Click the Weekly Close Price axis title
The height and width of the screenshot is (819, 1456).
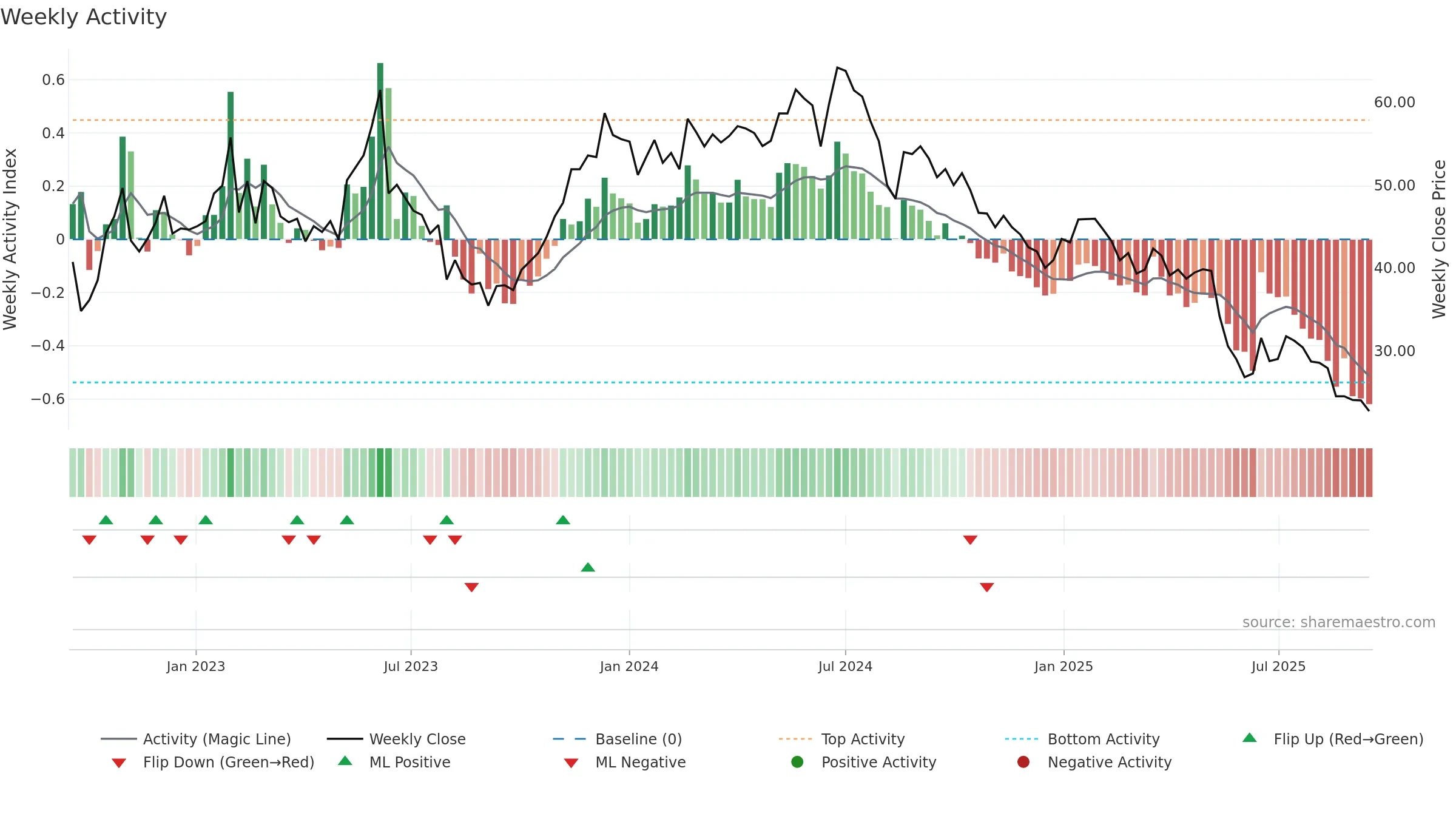[x=1439, y=239]
